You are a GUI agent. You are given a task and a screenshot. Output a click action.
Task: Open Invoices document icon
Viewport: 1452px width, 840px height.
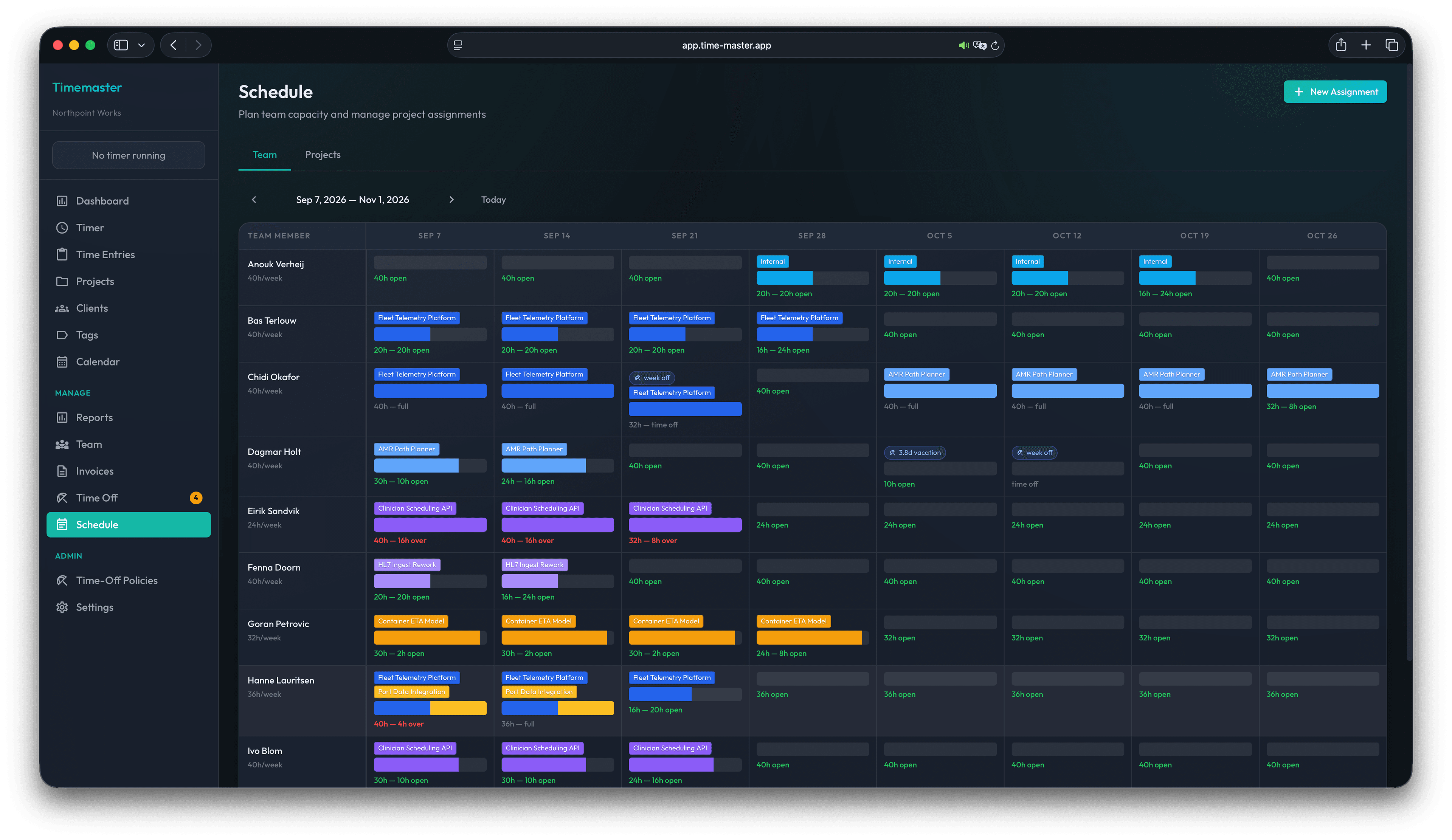click(62, 471)
